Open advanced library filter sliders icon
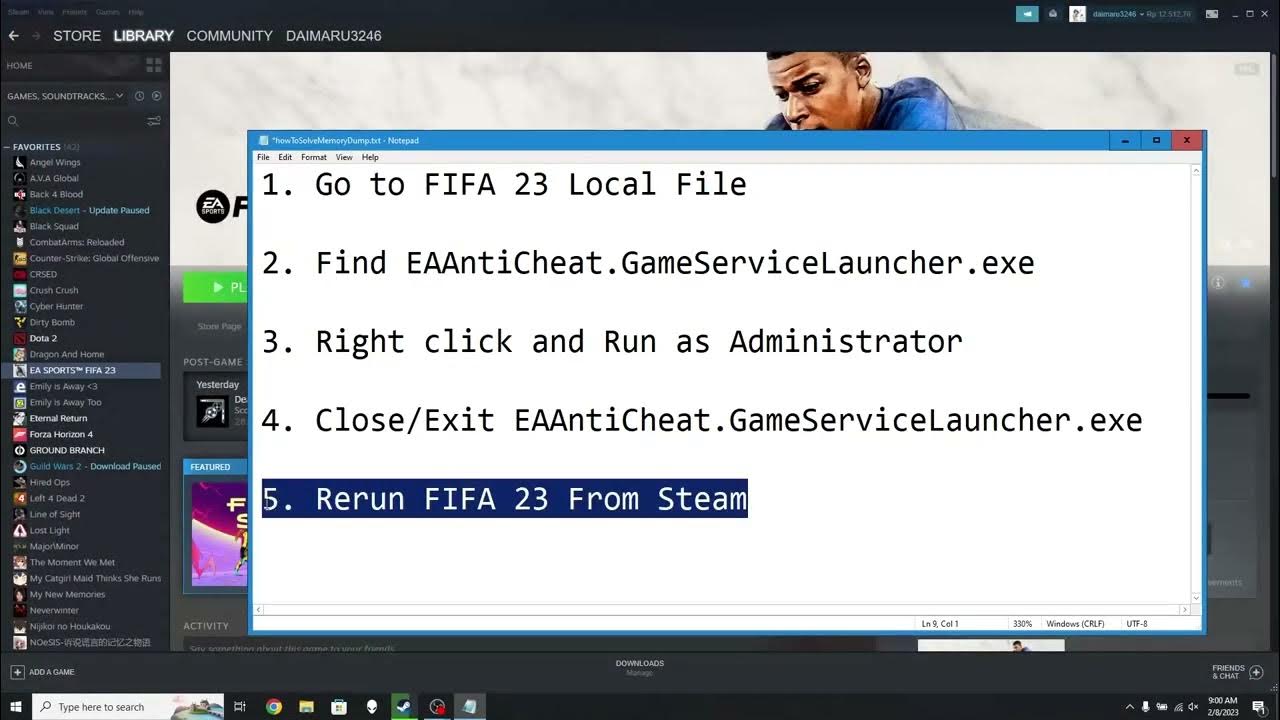 (x=154, y=121)
